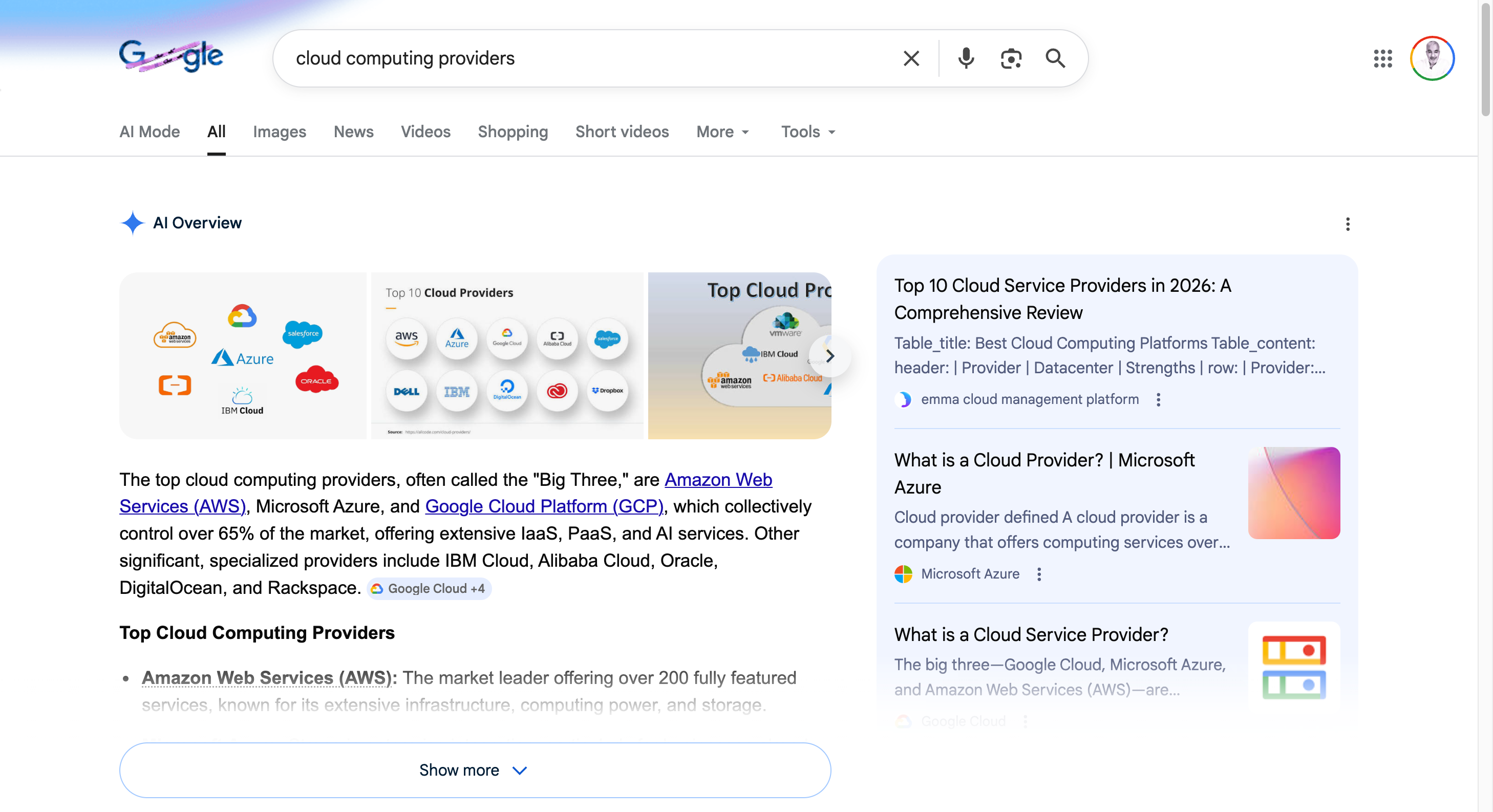Viewport: 1493px width, 812px height.
Task: Clear the search query with the X icon
Action: coord(911,58)
